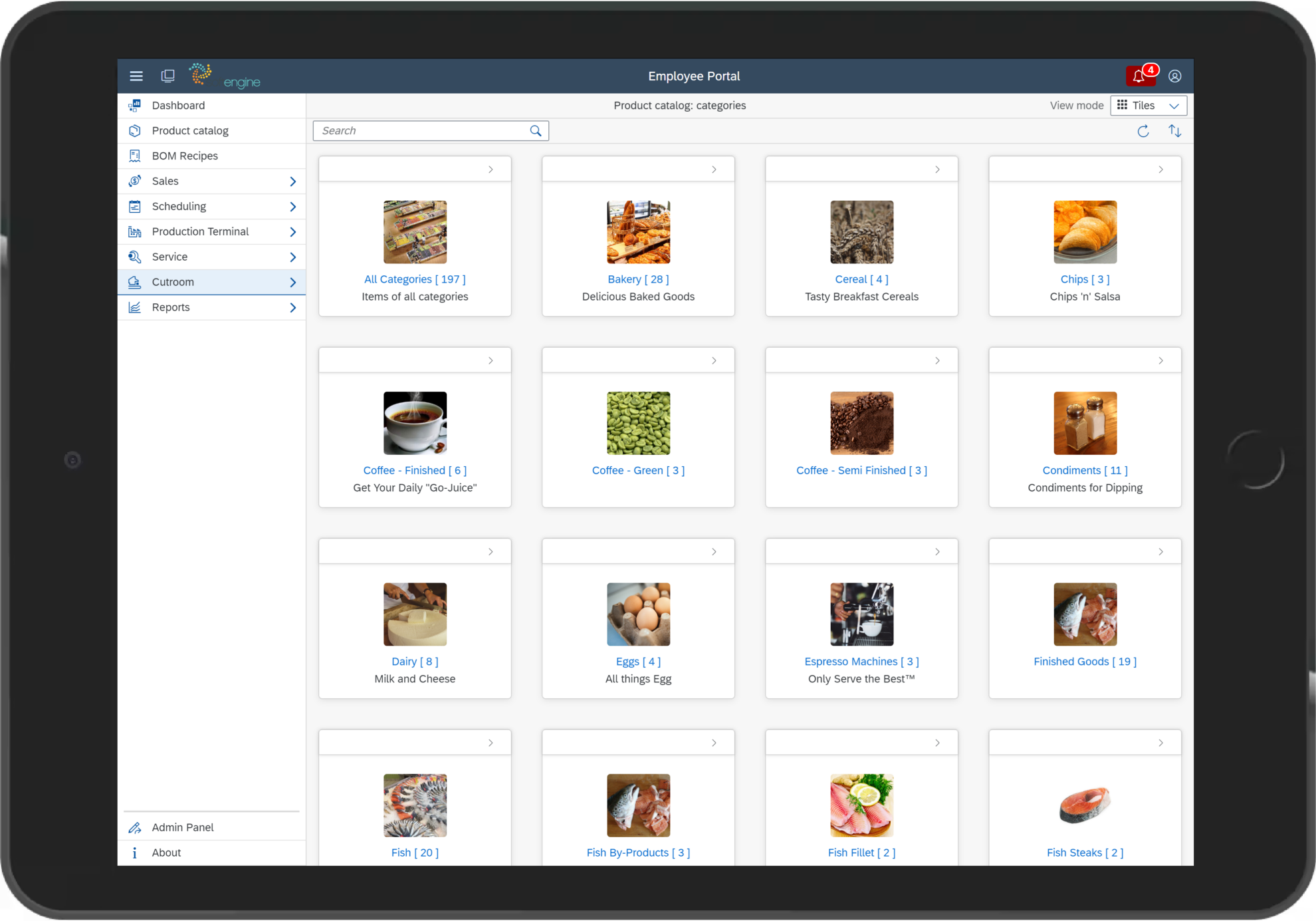Select Dashboard in the sidebar
Image resolution: width=1316 pixels, height=921 pixels.
(x=211, y=106)
